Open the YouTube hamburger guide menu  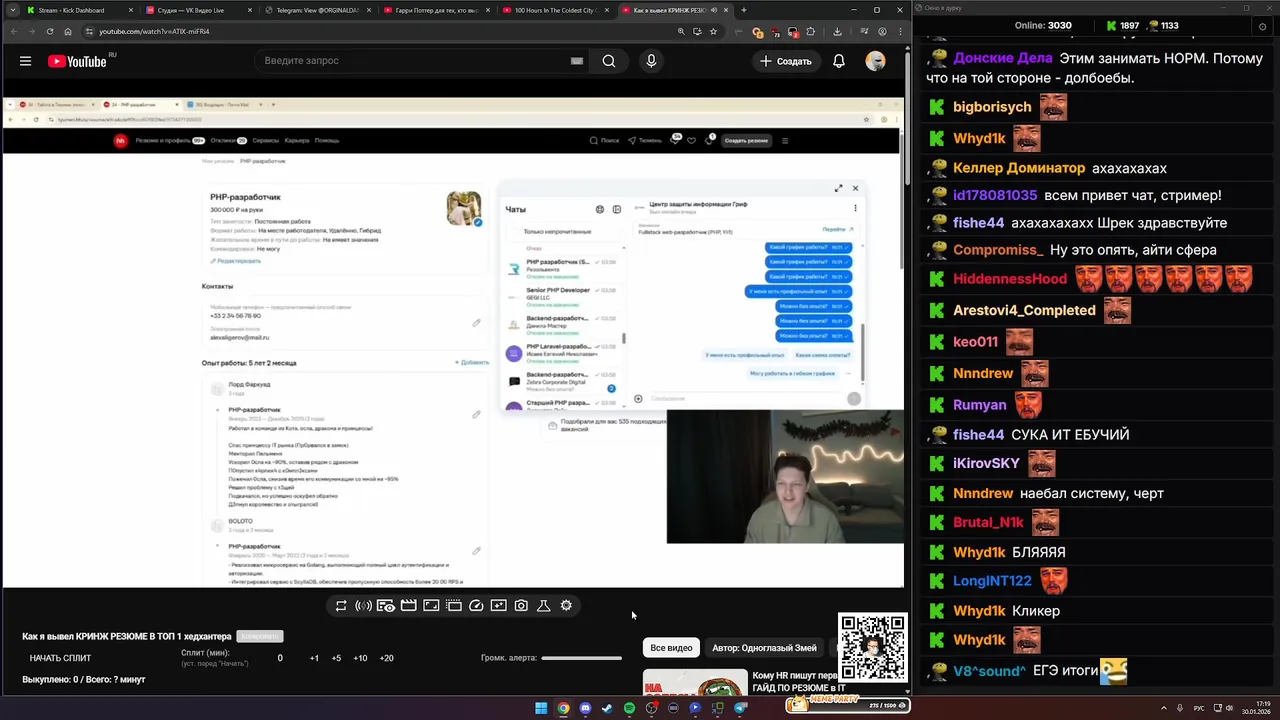(25, 61)
